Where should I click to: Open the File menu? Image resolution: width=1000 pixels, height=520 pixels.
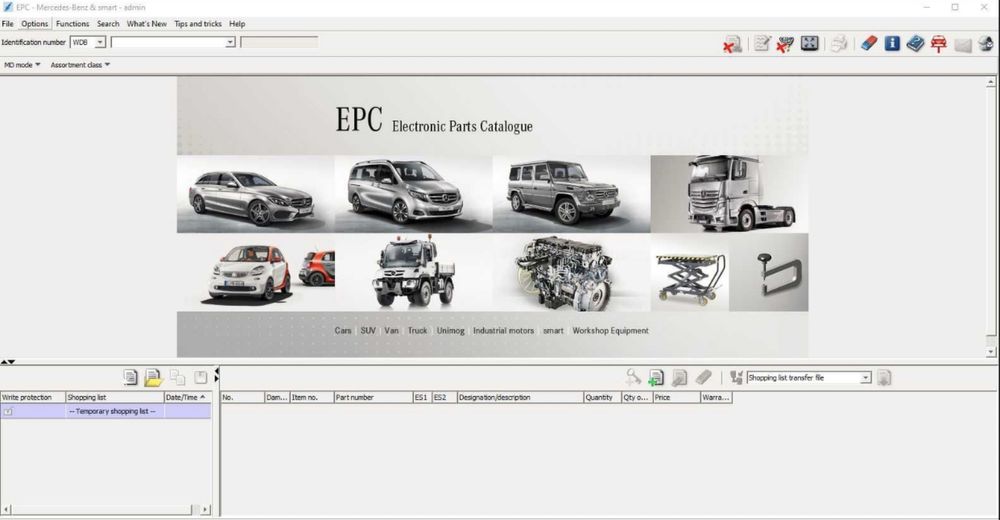click(x=8, y=24)
